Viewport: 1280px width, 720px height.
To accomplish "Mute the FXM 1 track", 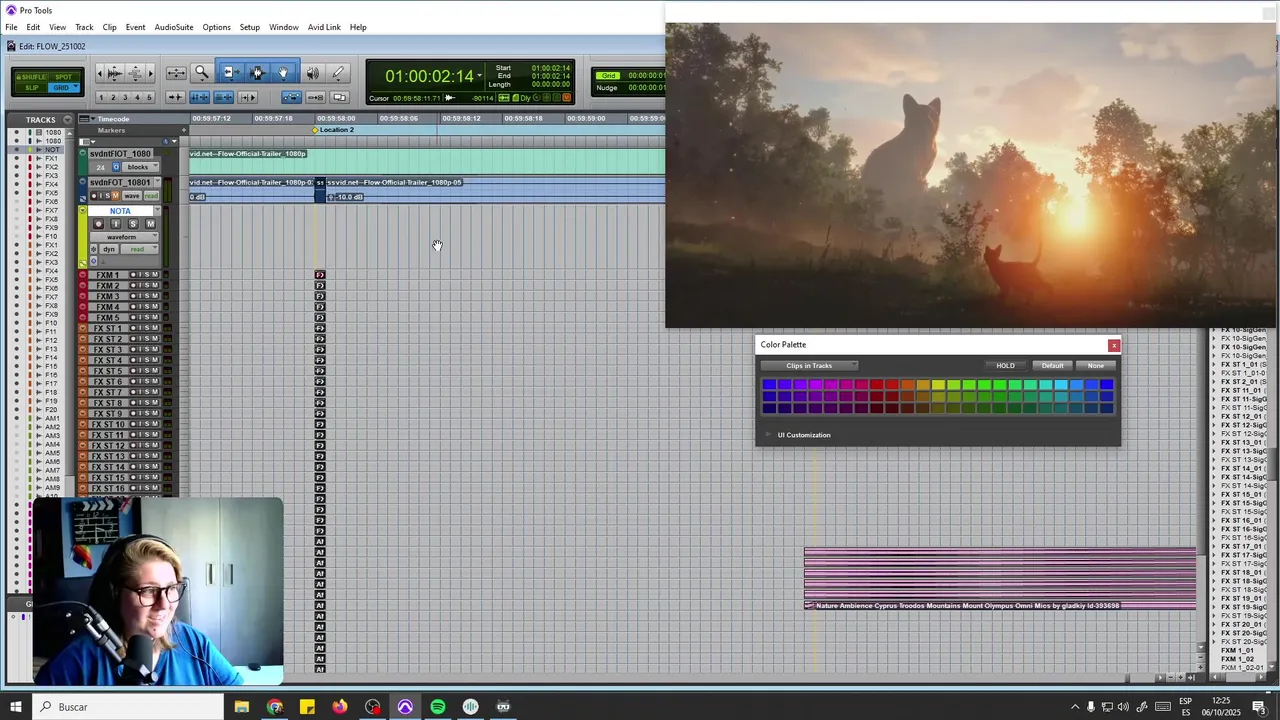I will click(155, 274).
